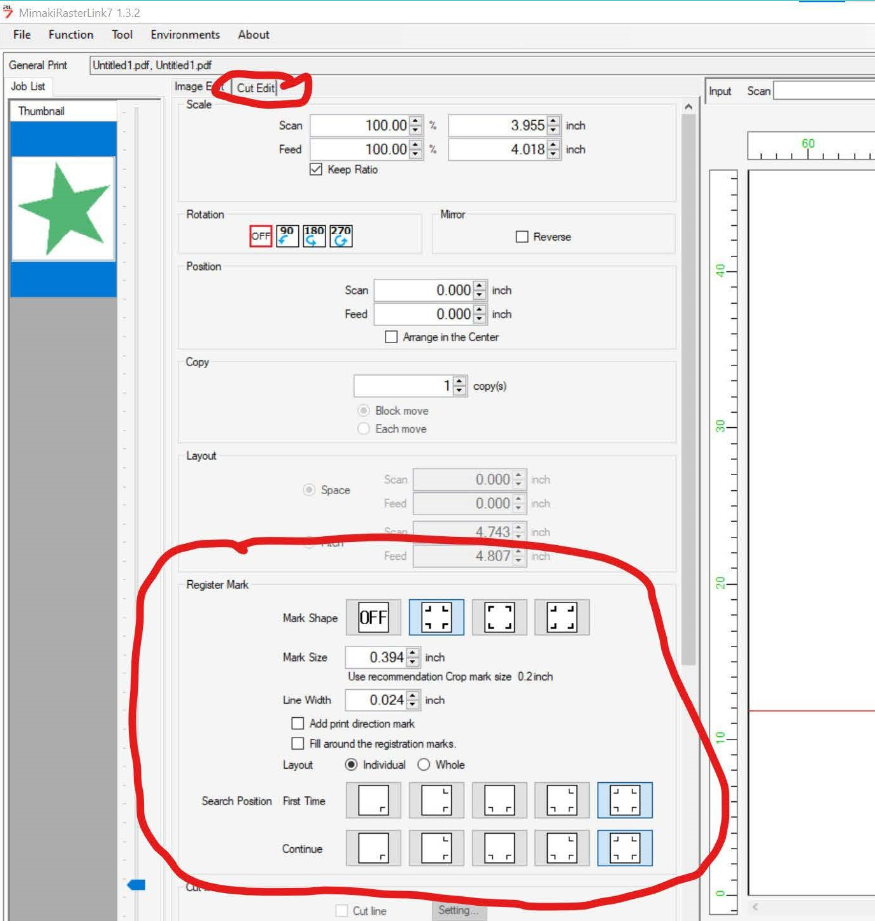Open the Function menu
Screen dimensions: 875x921
pyautogui.click(x=70, y=35)
